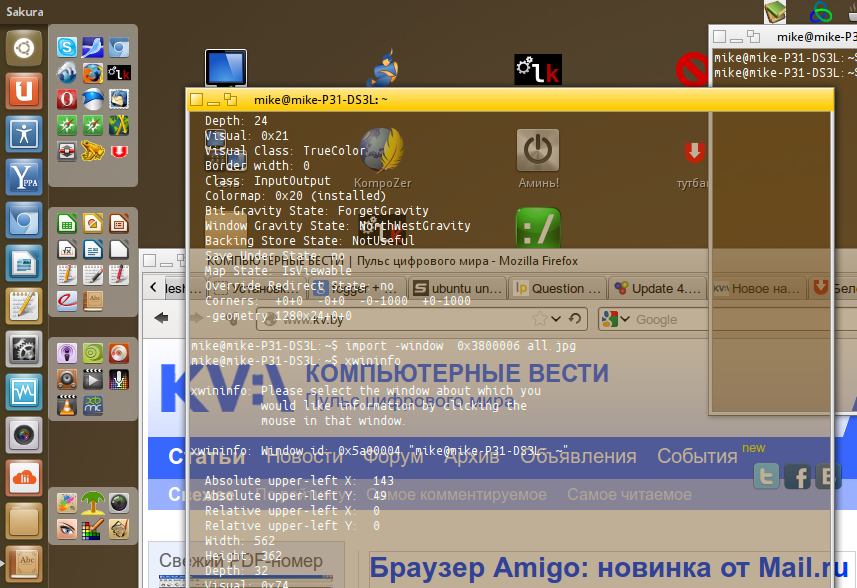857x588 pixels.
Task: Launch Ubuntu One from the launcher
Action: click(24, 91)
